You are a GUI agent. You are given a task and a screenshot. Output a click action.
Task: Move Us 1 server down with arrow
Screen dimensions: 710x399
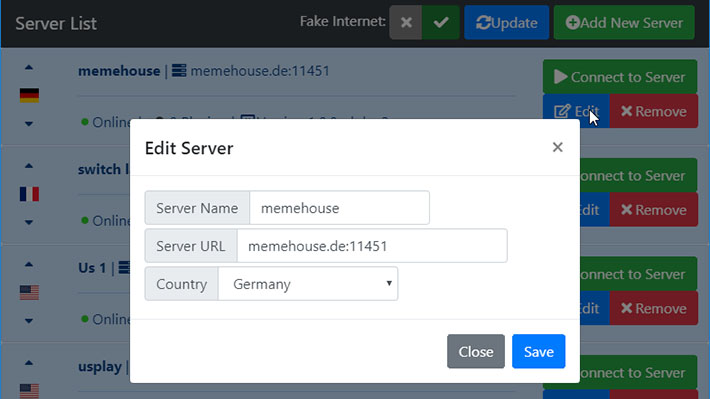(29, 321)
